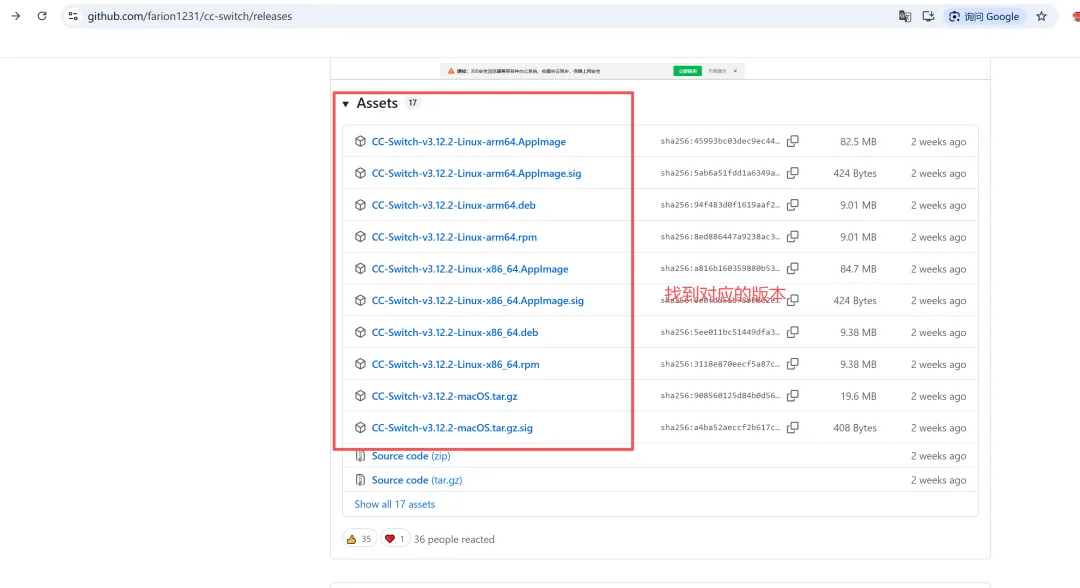Copy the sha256 hash for Linux-arm64.rpm
Screen dimensions: 1080x588
pos(793,236)
